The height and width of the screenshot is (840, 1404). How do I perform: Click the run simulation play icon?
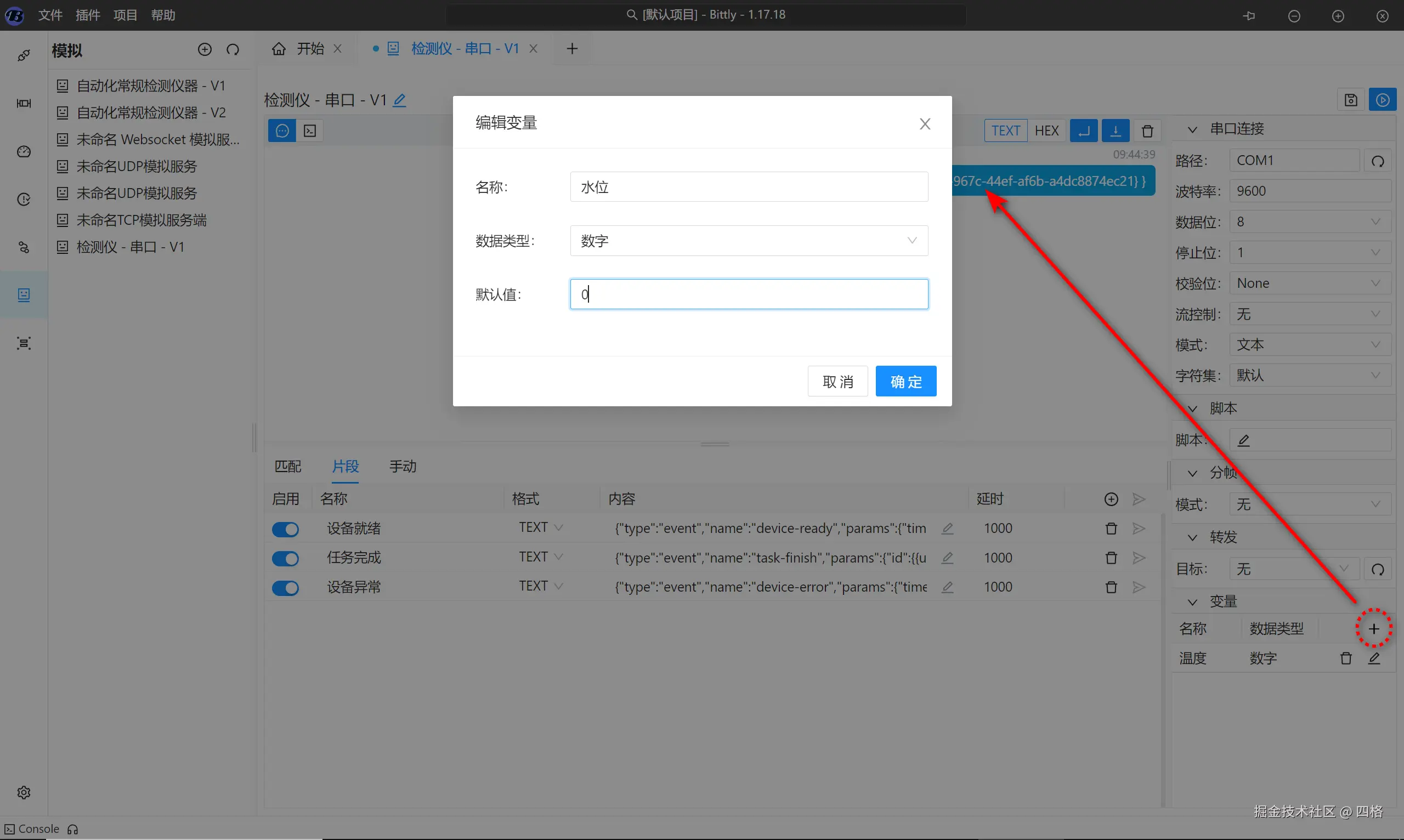pyautogui.click(x=1383, y=100)
